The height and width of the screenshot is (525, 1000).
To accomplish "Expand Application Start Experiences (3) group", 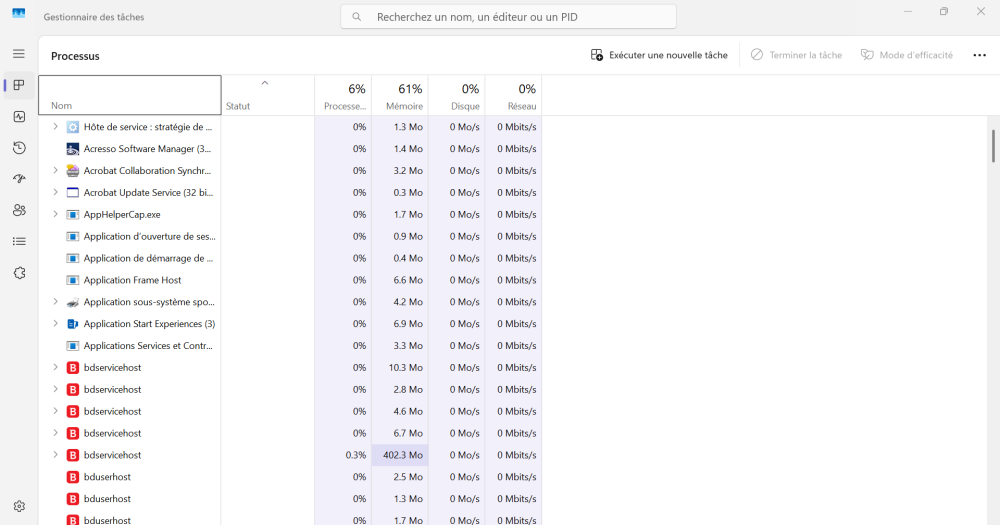I will (x=55, y=324).
